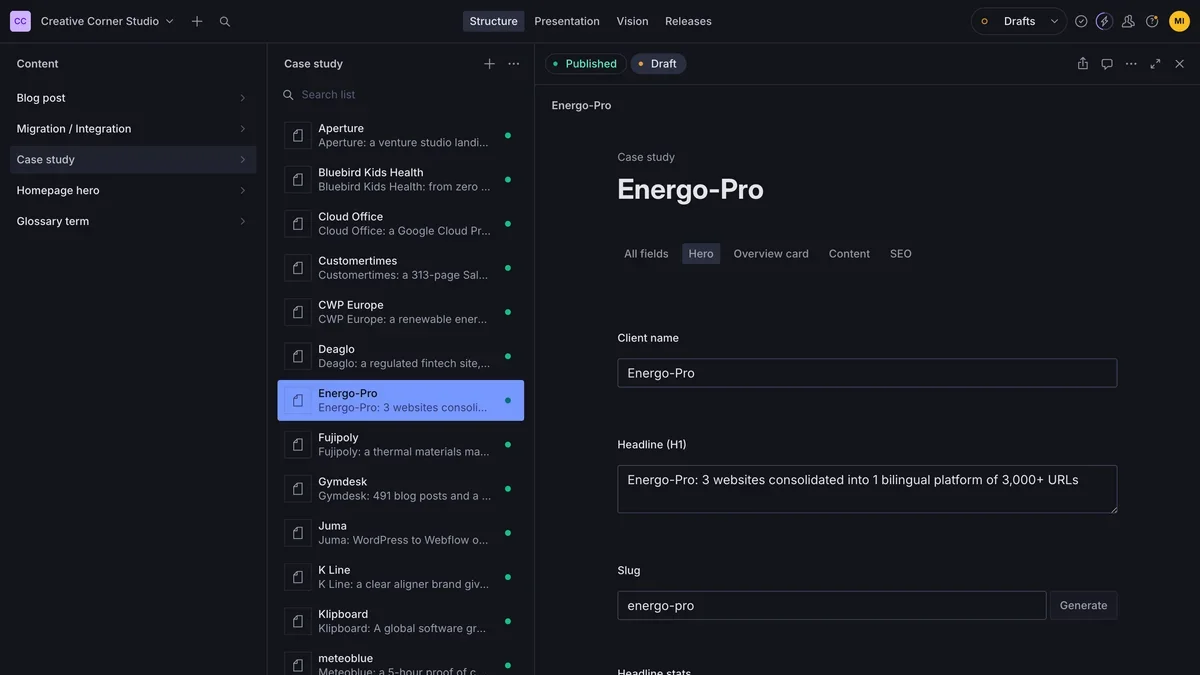
Task: Open the Cloud Office case study
Action: [x=401, y=224]
